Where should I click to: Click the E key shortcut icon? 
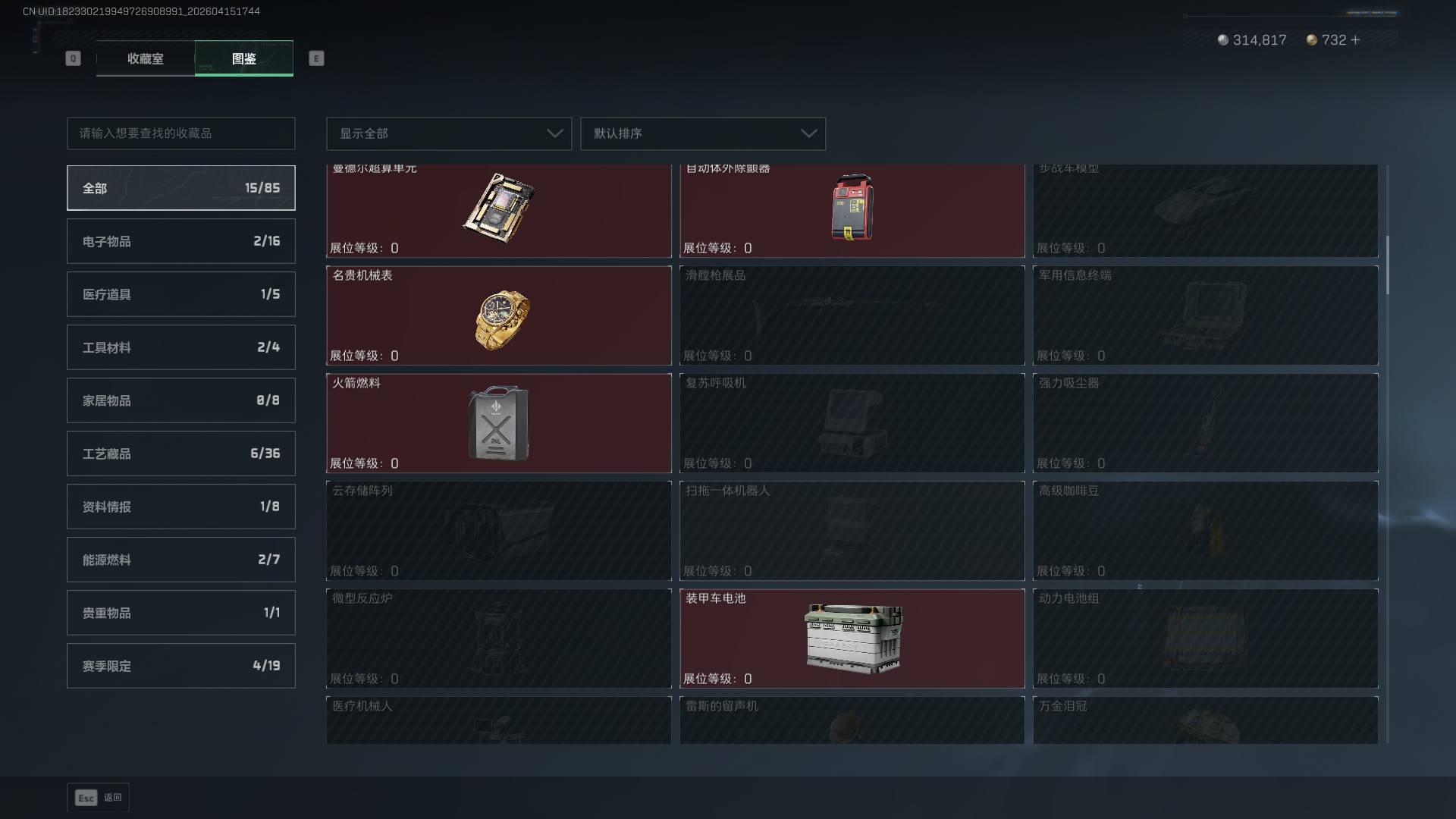(316, 58)
